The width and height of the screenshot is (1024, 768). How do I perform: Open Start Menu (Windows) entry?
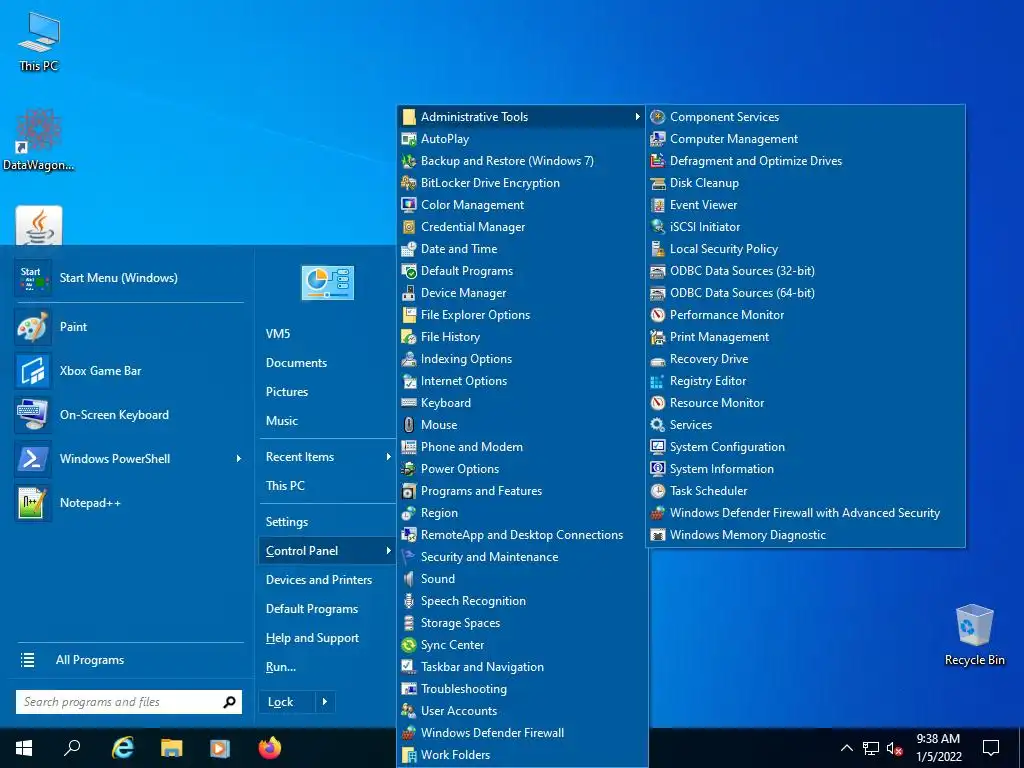(129, 278)
